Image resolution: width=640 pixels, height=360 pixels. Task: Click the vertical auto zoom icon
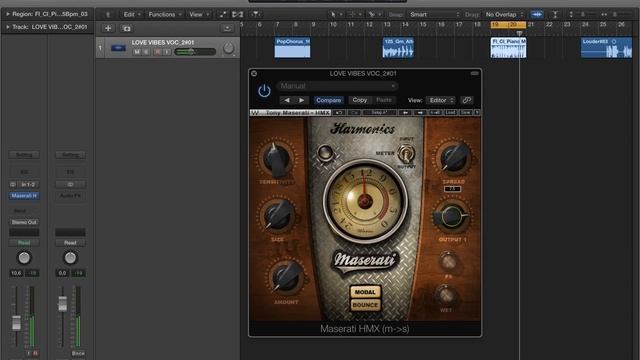coord(555,14)
